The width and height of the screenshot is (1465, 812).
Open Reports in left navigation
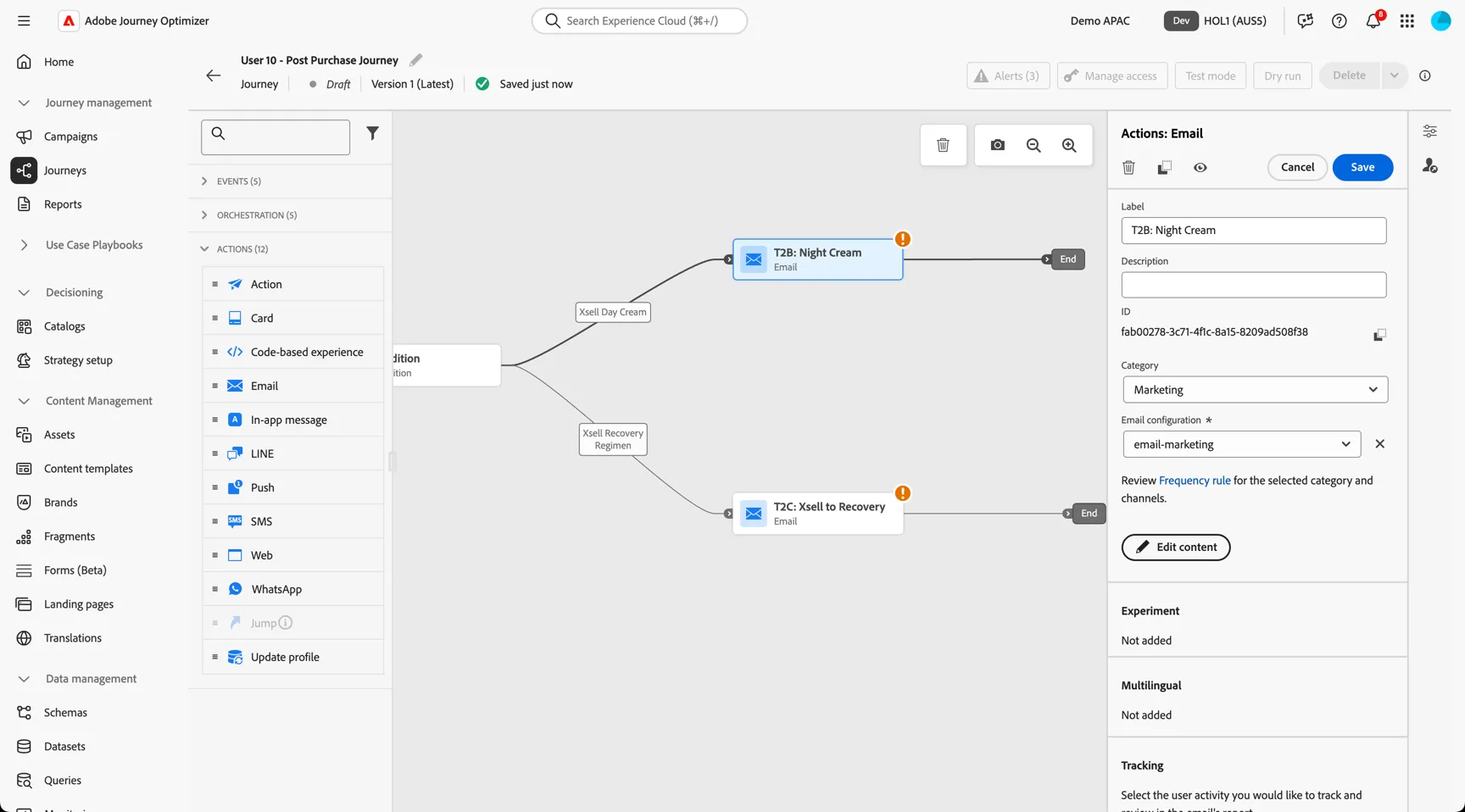pos(63,204)
